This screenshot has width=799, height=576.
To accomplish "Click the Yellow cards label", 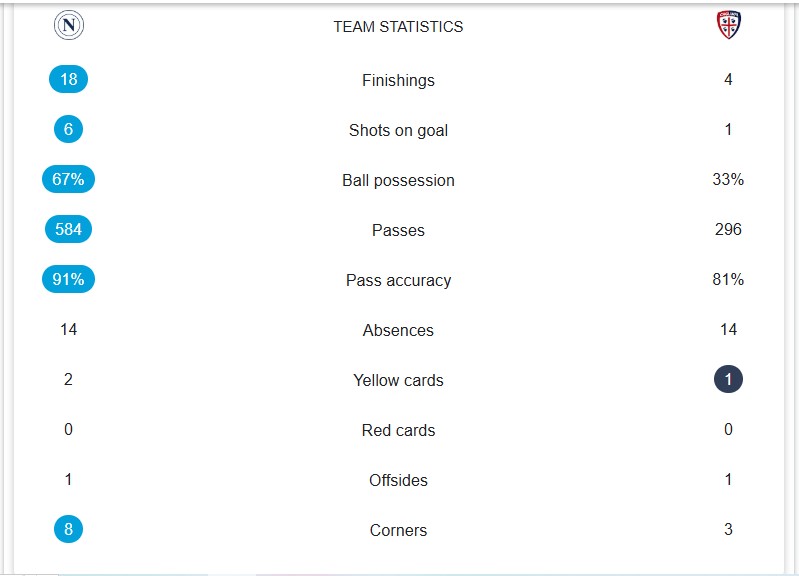I will (x=398, y=380).
